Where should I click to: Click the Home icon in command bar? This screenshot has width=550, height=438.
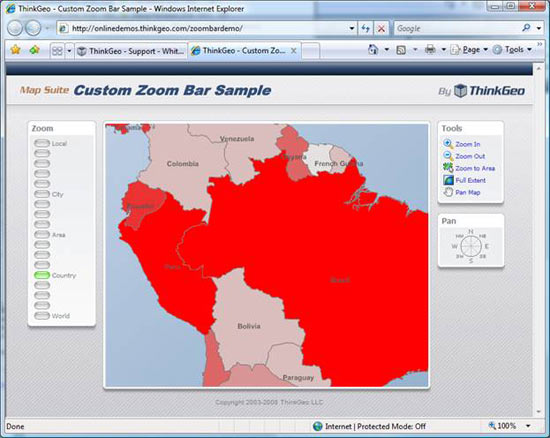coord(373,50)
